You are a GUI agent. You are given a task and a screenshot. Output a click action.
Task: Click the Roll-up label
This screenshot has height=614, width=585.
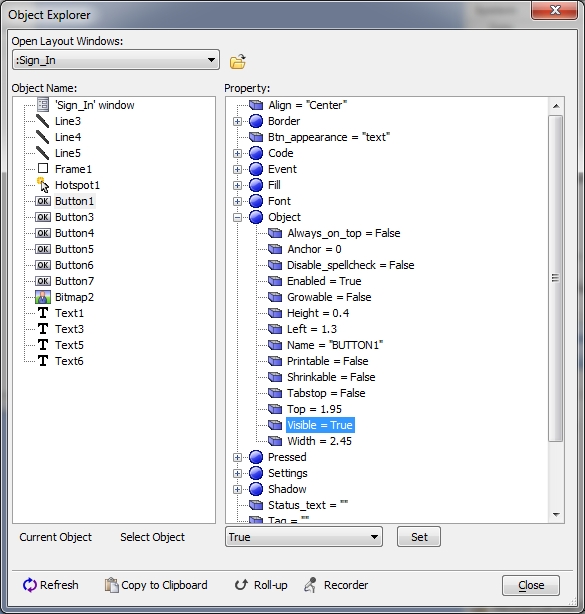[x=271, y=585]
